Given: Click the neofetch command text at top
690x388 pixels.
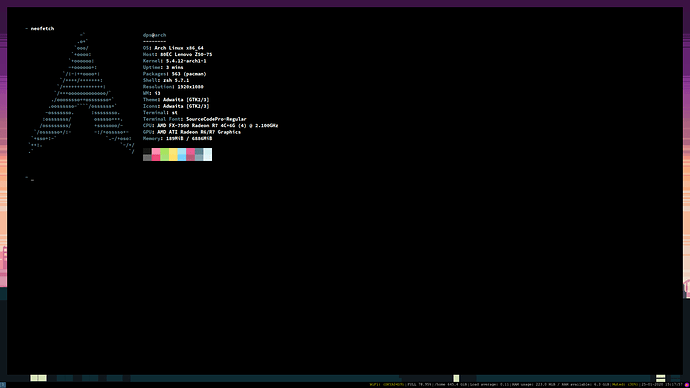Looking at the screenshot, I should click(x=42, y=29).
